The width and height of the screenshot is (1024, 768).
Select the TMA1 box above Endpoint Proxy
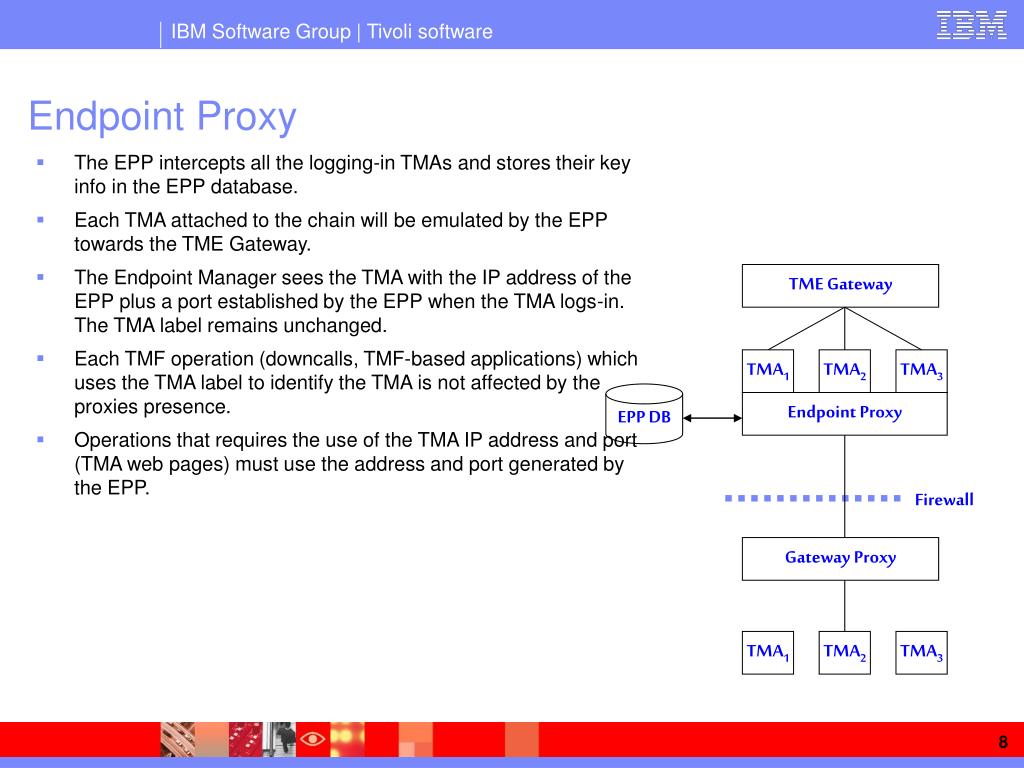click(767, 370)
